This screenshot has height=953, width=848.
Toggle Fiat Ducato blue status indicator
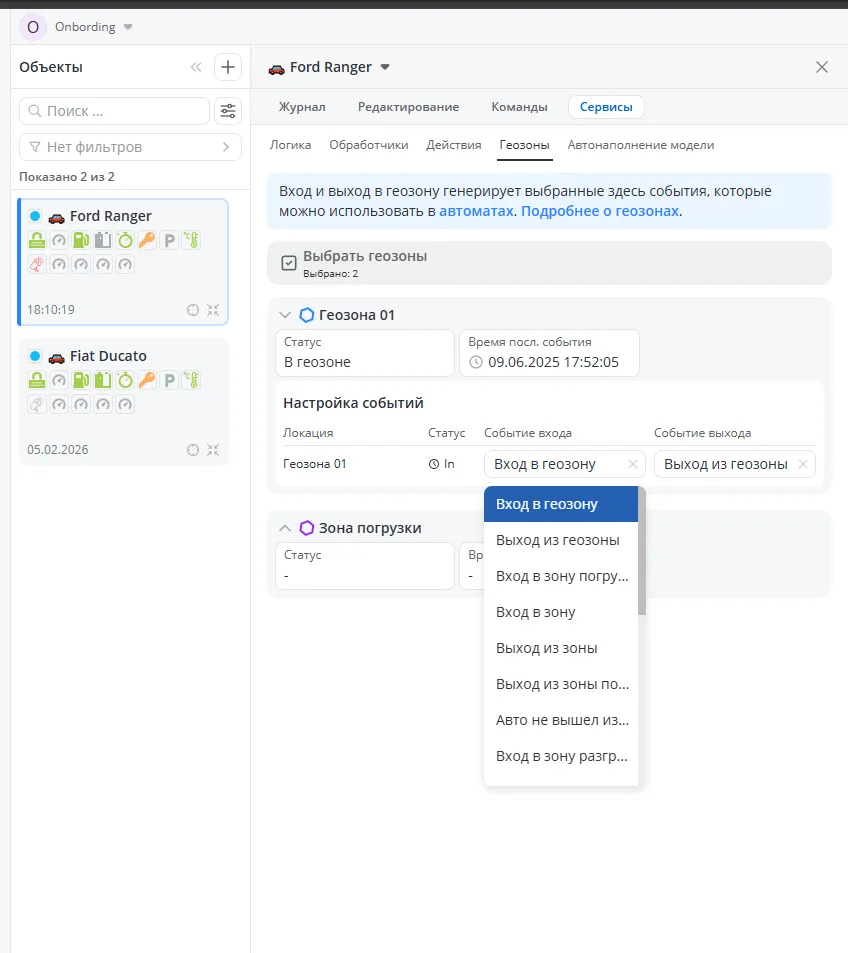[x=35, y=356]
